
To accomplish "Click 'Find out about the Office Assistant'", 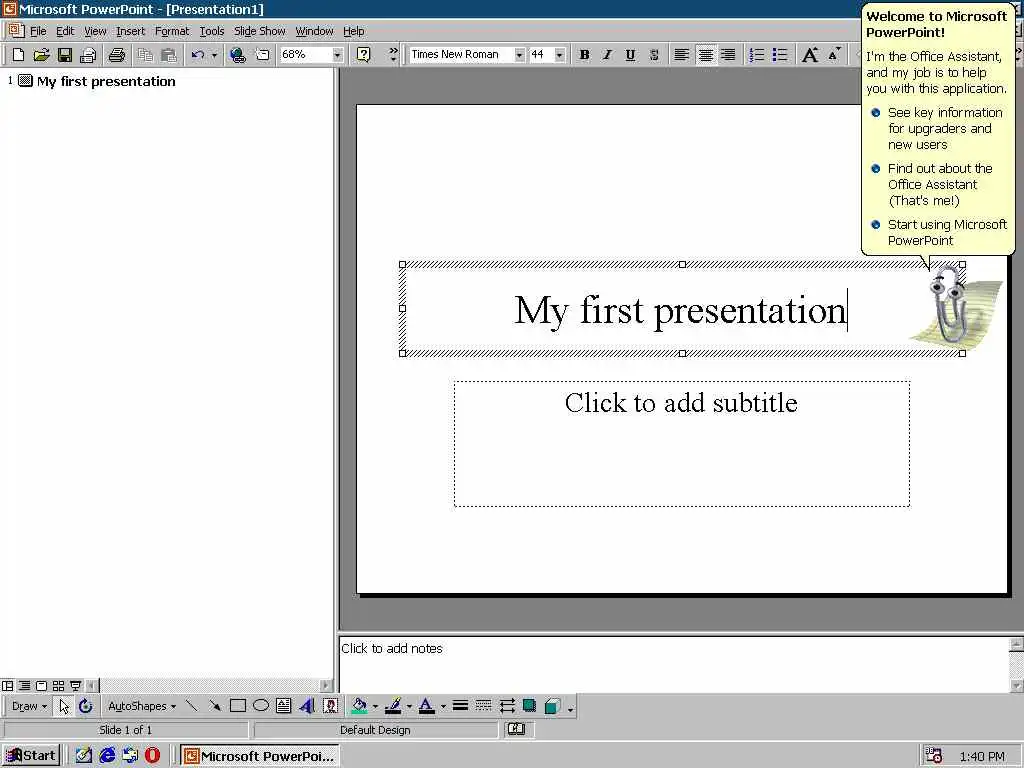I will coord(940,184).
